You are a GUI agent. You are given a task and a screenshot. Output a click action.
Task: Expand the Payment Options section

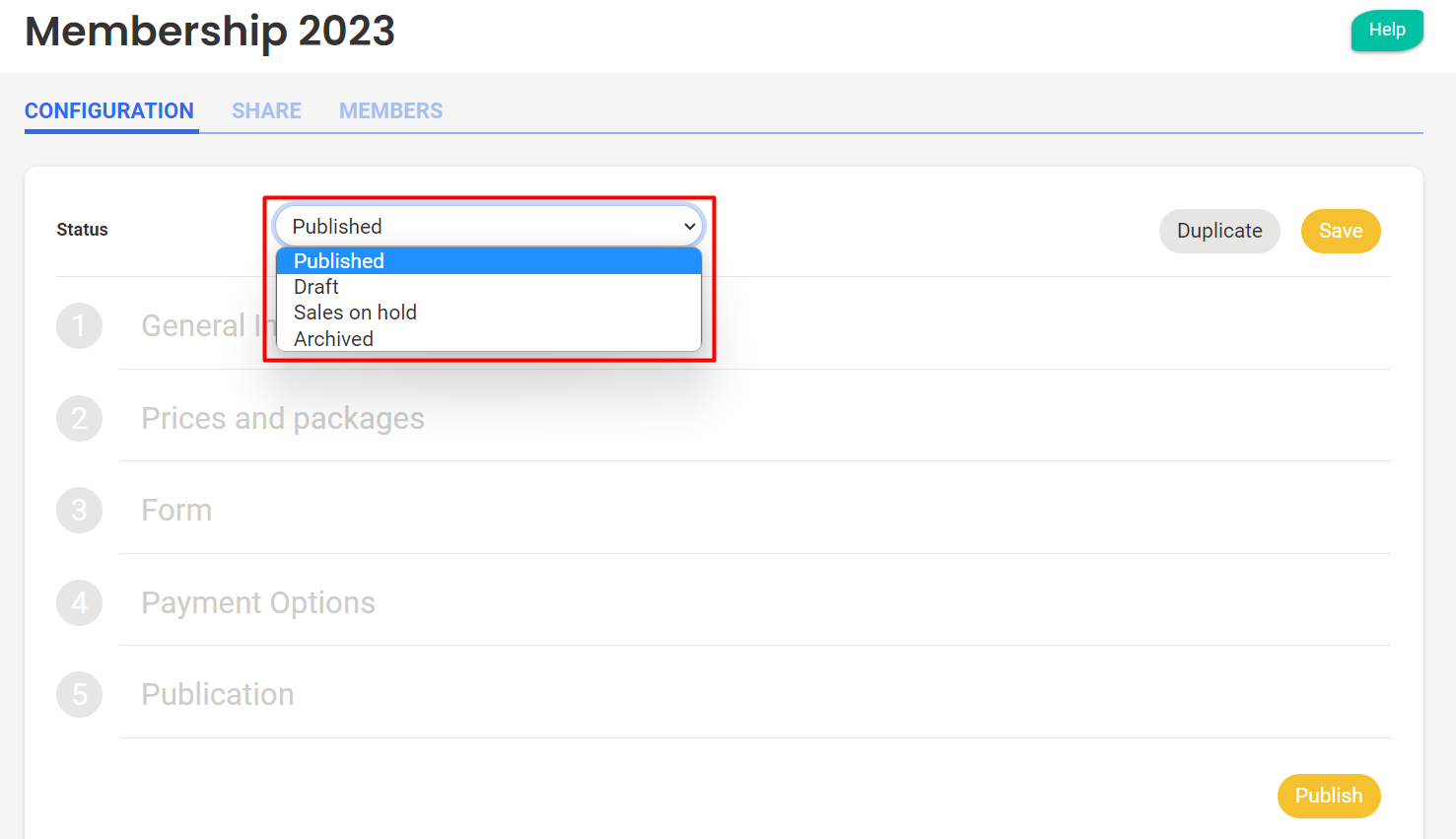[x=258, y=602]
